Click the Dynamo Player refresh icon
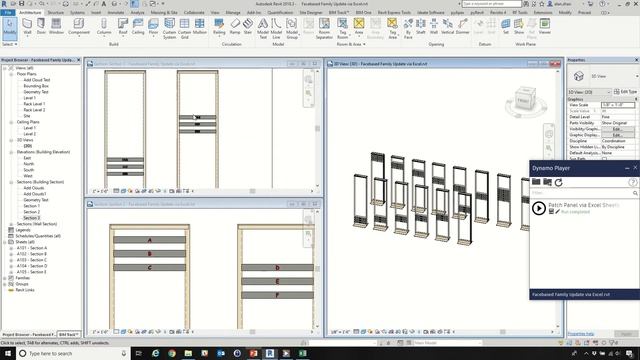640x360 pixels. (558, 182)
